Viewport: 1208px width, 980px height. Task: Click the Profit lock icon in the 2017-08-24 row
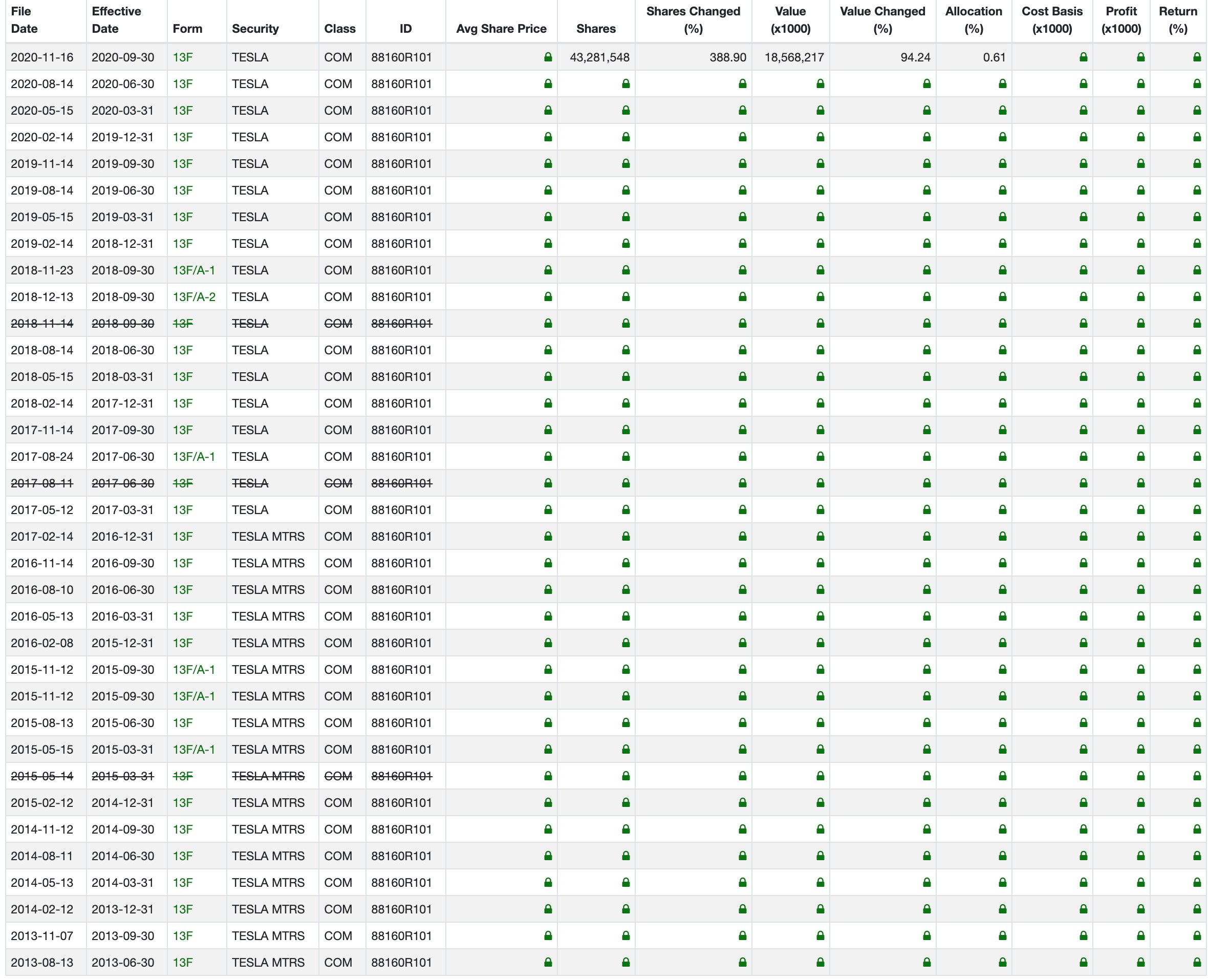[x=1140, y=456]
